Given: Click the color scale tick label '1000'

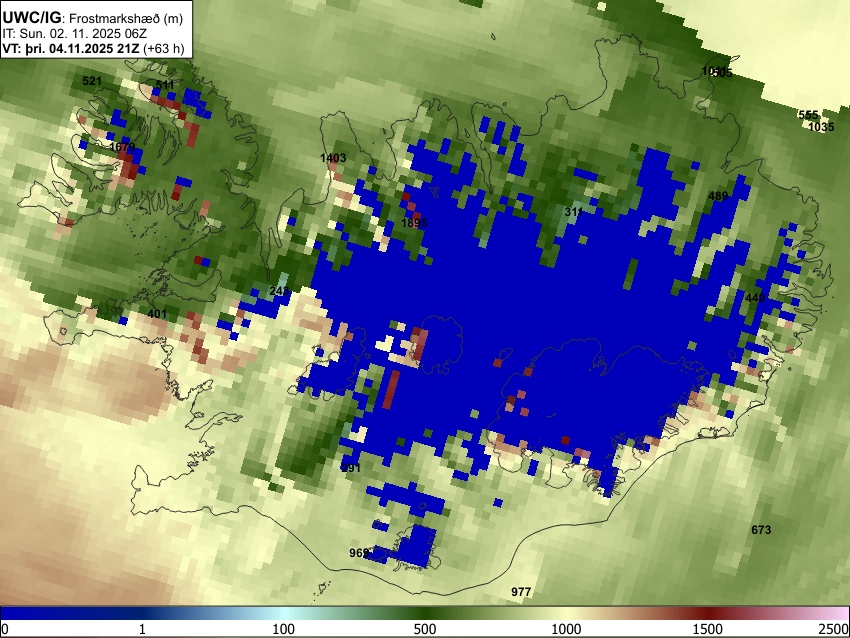Looking at the screenshot, I should coord(566,629).
